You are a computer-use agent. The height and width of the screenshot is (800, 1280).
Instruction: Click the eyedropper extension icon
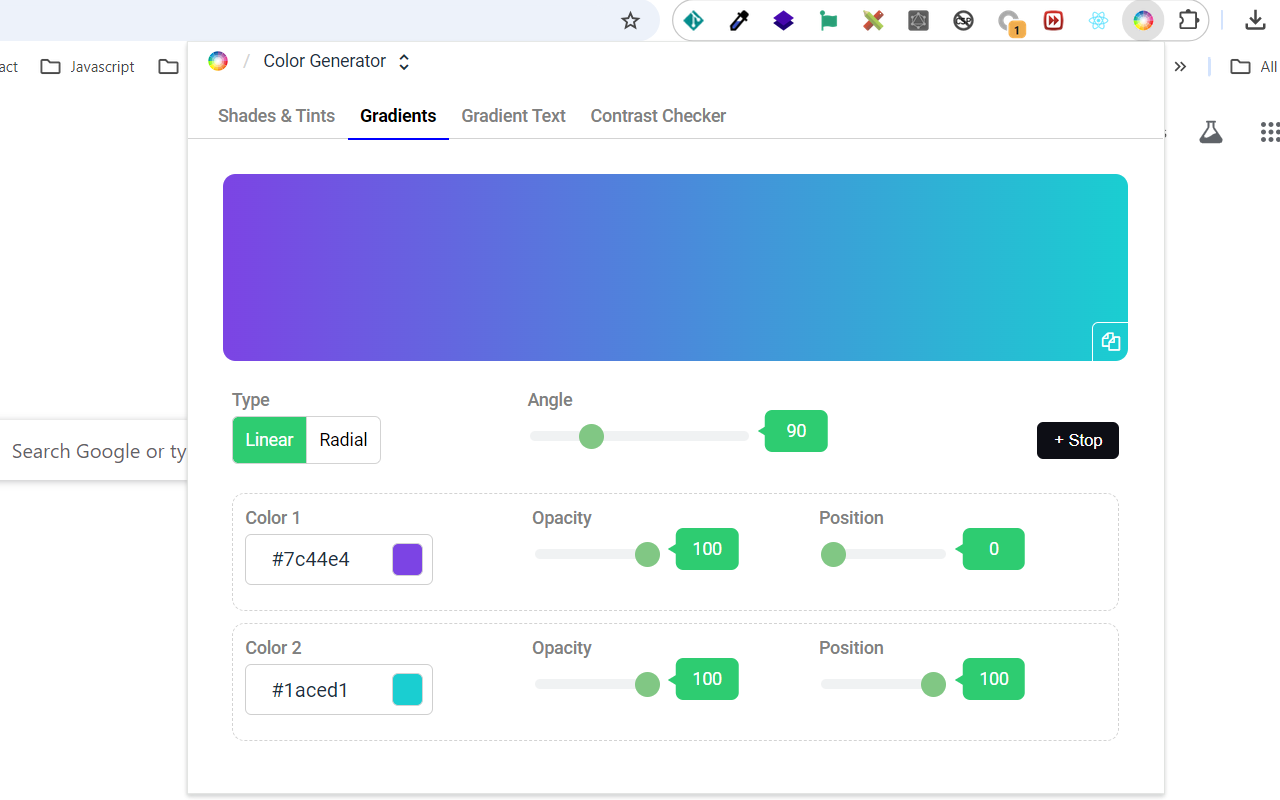[738, 19]
